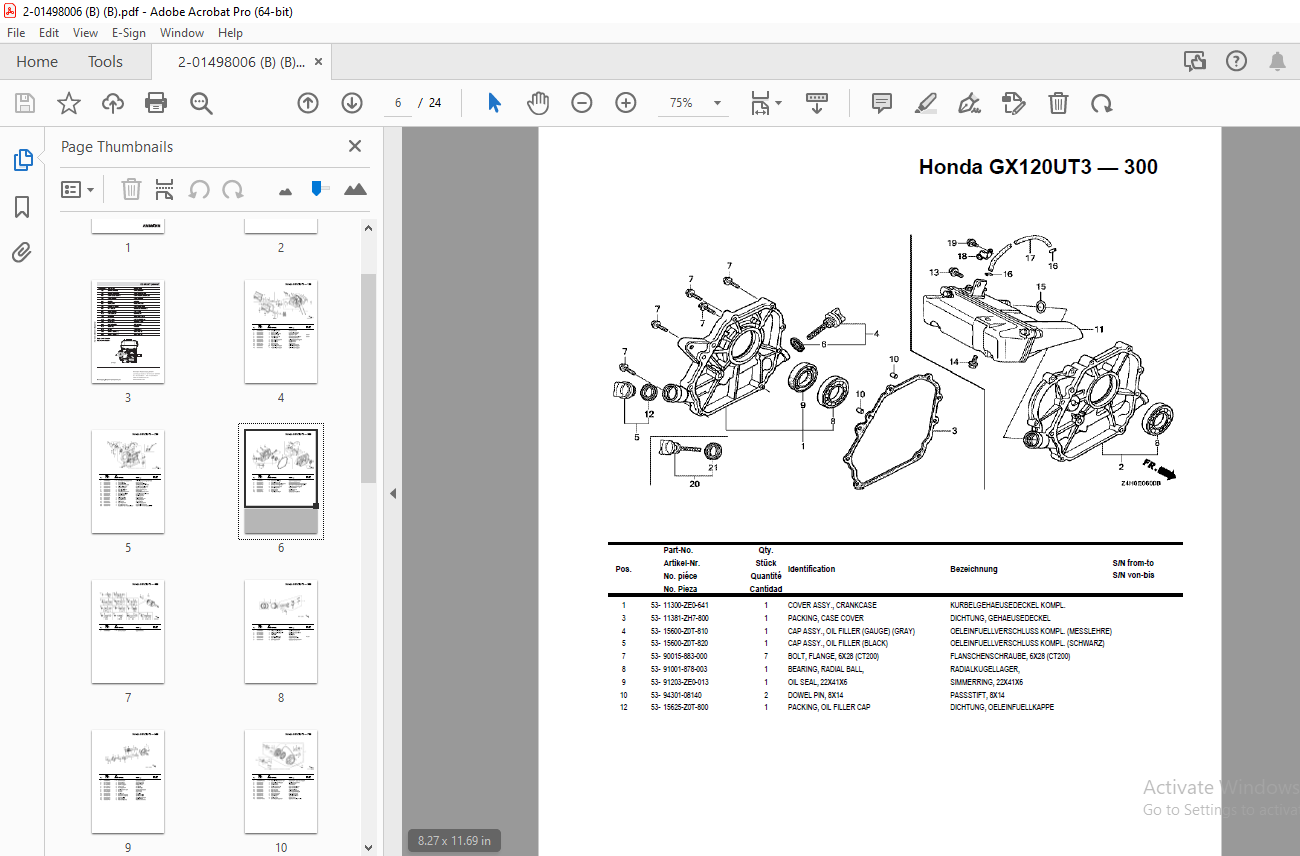Viewport: 1300px width, 856px height.
Task: Select page 6 thumbnail
Action: (281, 482)
